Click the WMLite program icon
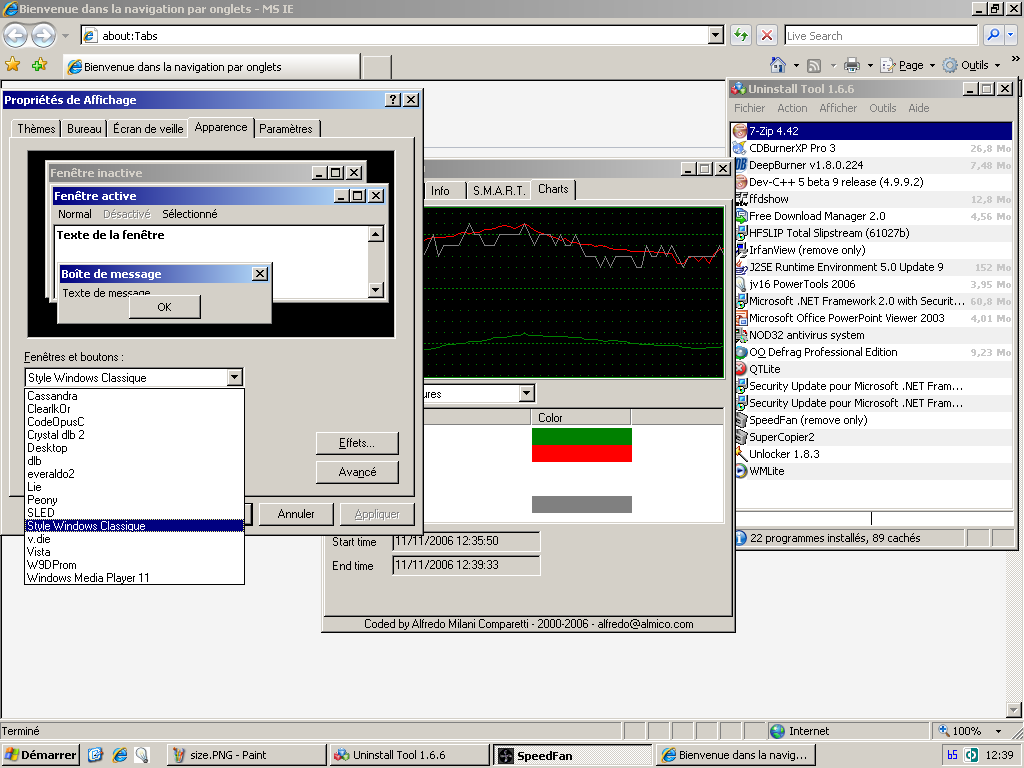 click(741, 471)
